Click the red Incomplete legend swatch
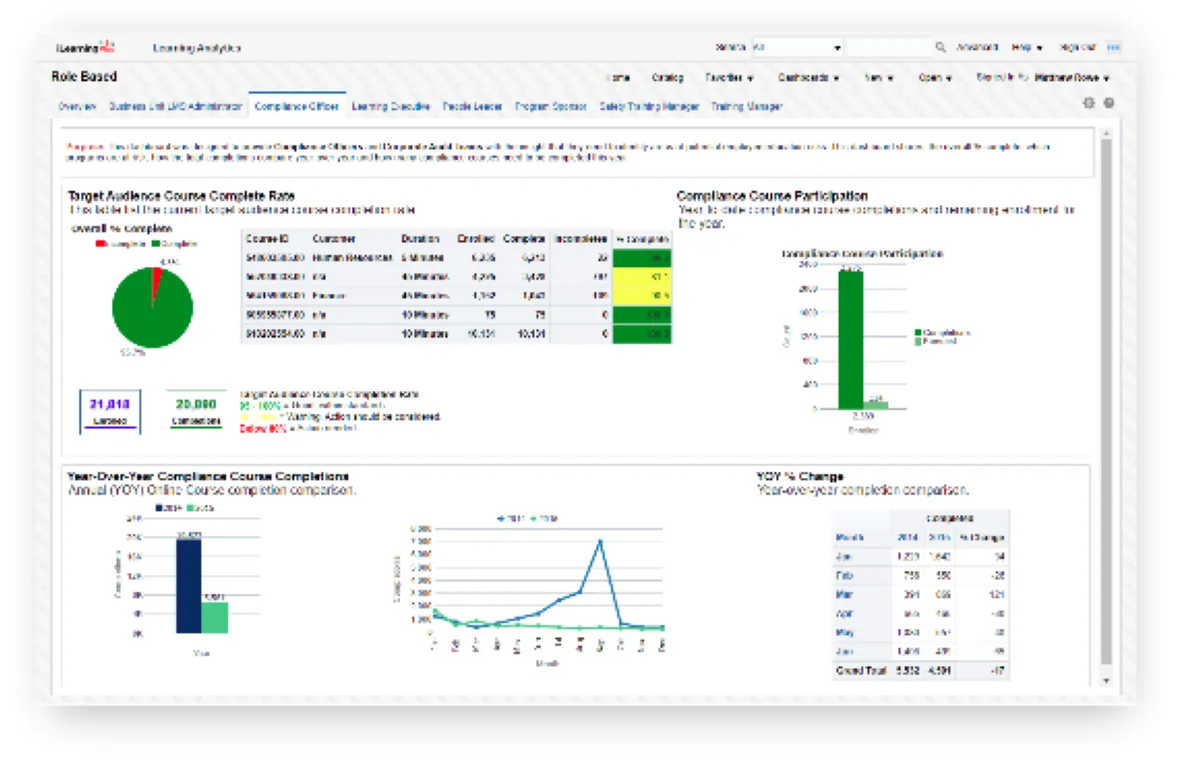The height and width of the screenshot is (763, 1200). tap(100, 242)
